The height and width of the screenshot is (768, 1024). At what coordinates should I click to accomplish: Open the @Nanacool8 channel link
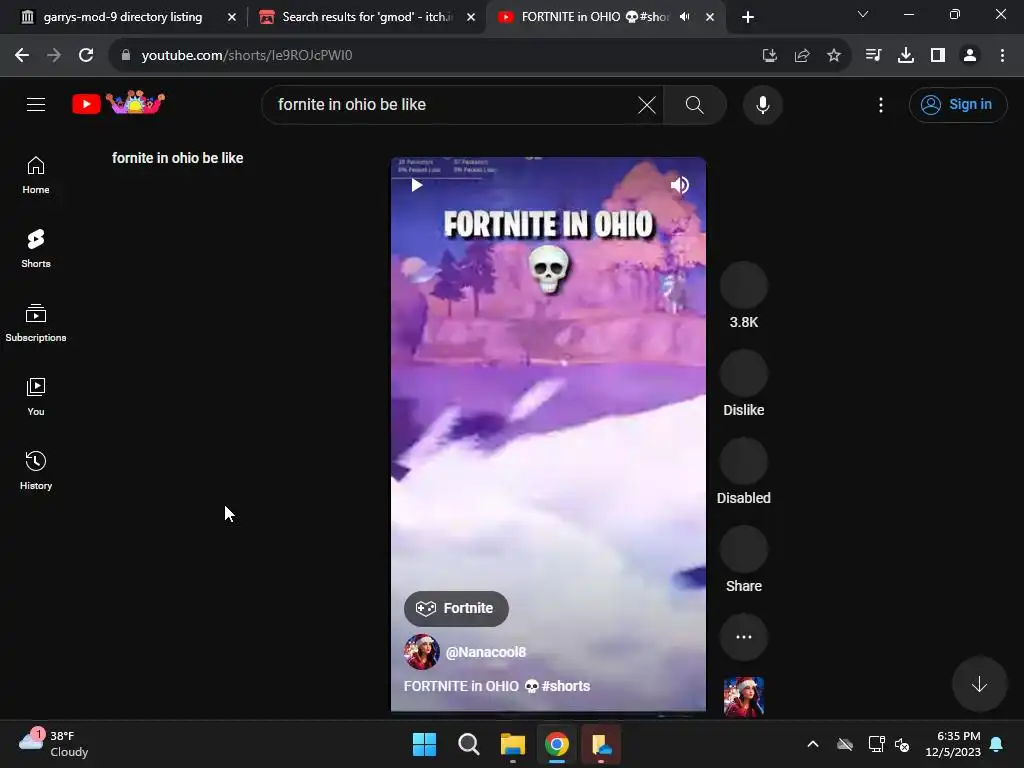[485, 652]
